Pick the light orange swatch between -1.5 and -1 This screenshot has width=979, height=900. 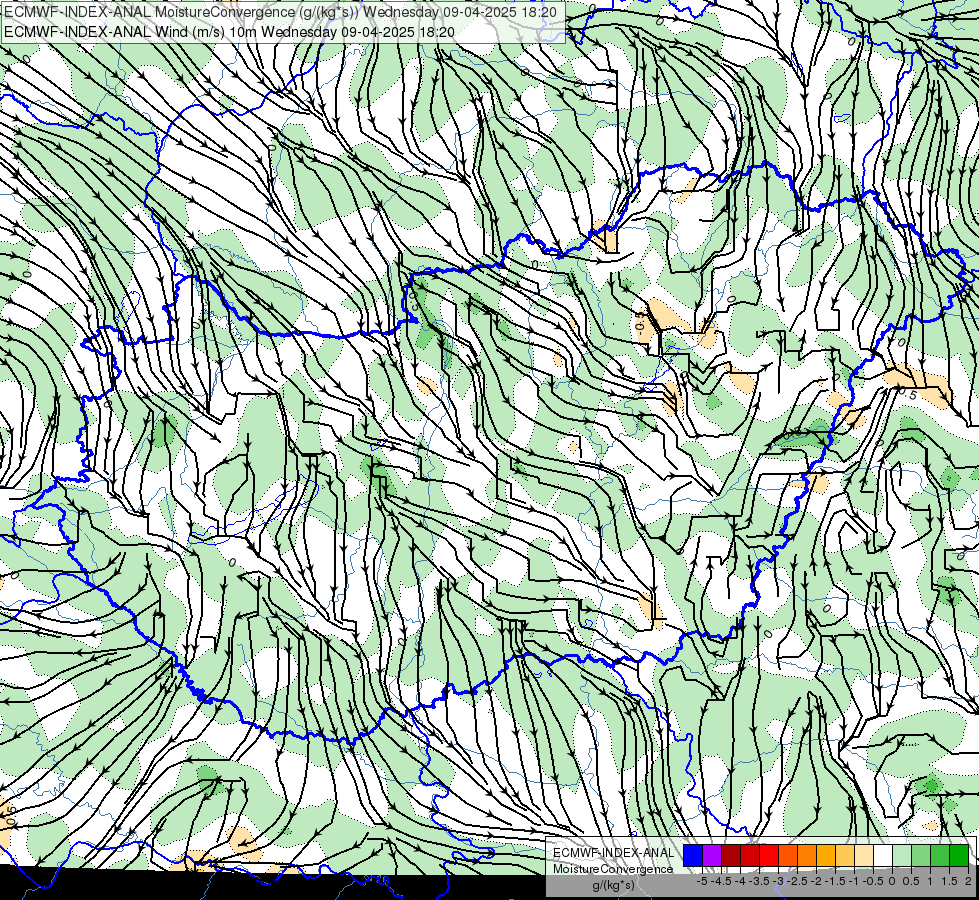point(845,855)
